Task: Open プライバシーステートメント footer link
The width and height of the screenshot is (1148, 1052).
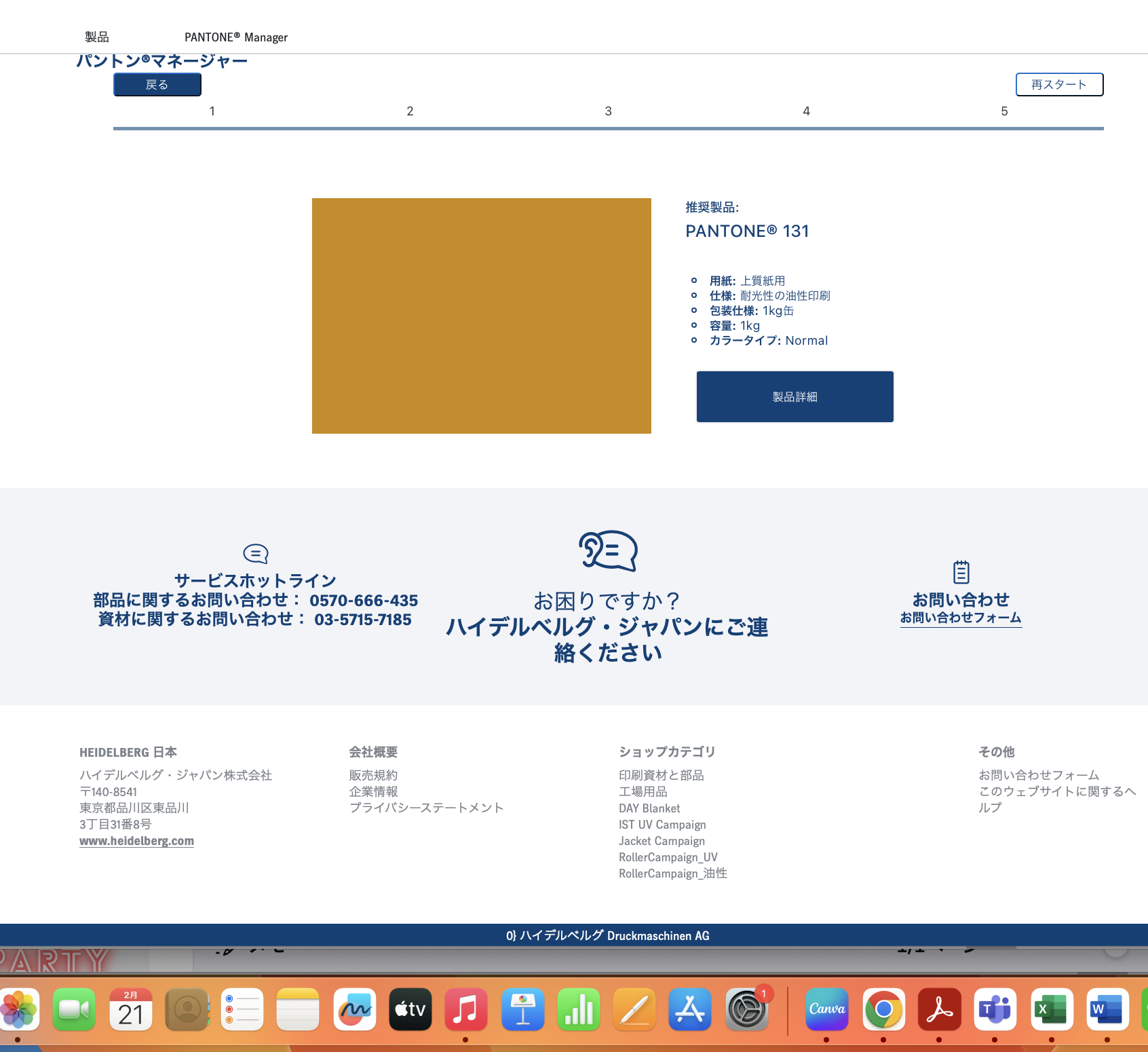Action: (x=426, y=808)
